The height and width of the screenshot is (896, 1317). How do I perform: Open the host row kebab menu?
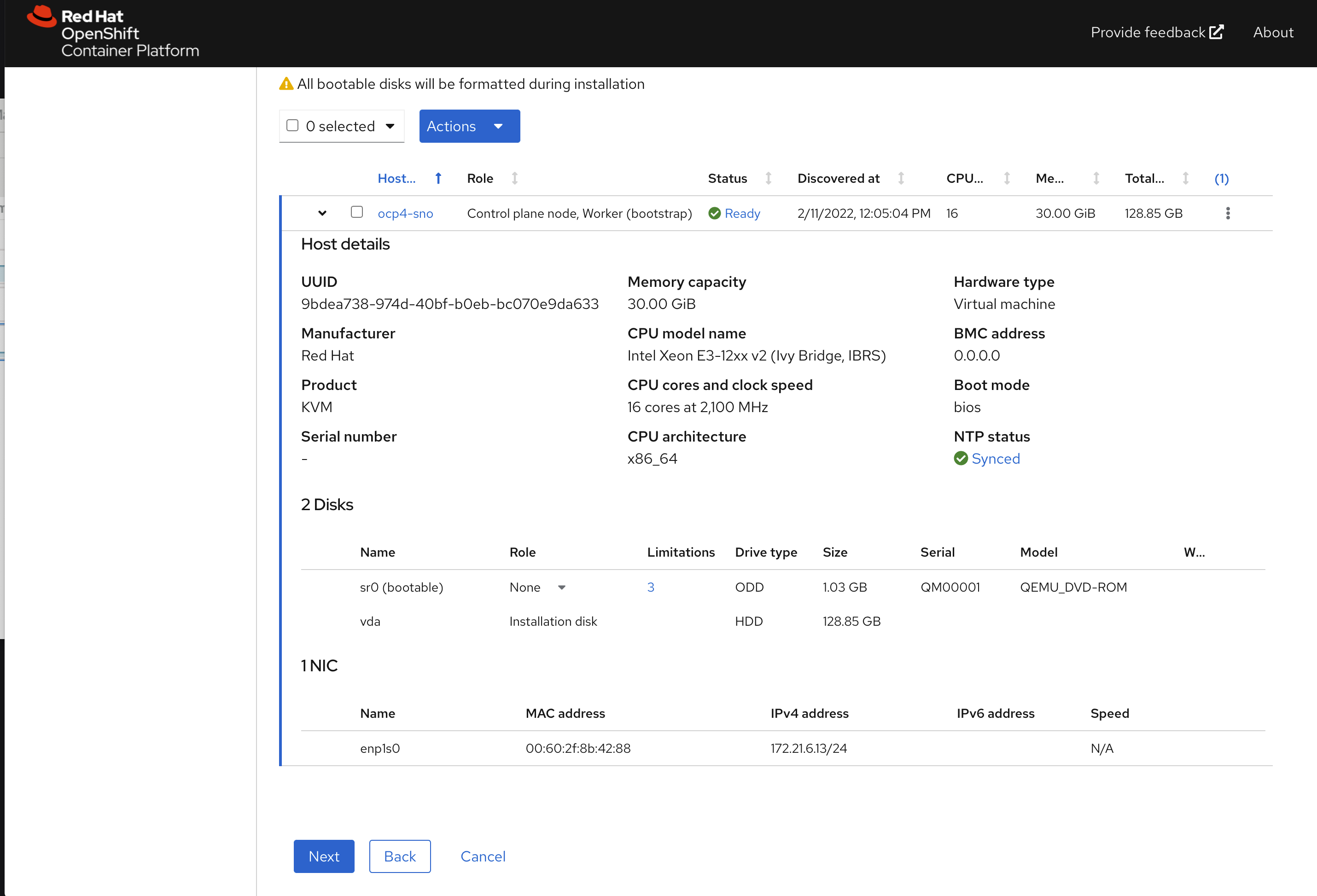point(1228,213)
